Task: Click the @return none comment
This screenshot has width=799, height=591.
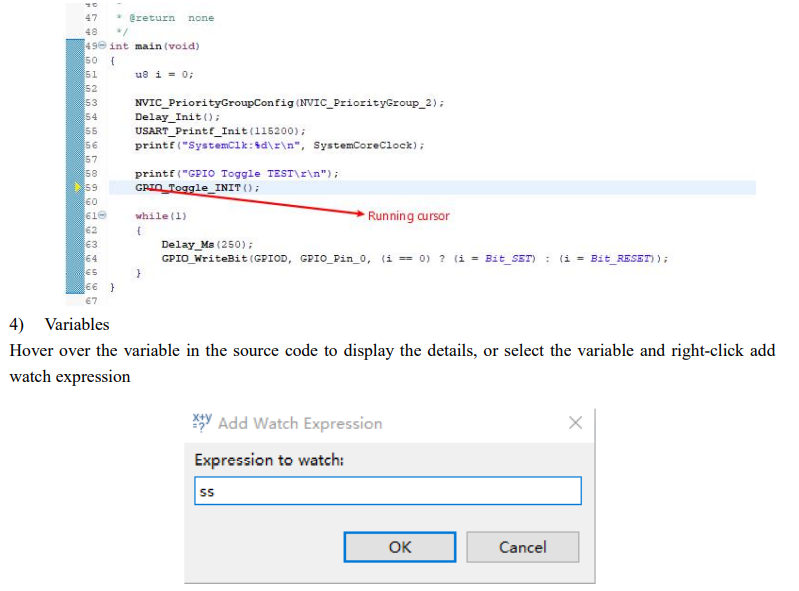Action: (x=171, y=18)
